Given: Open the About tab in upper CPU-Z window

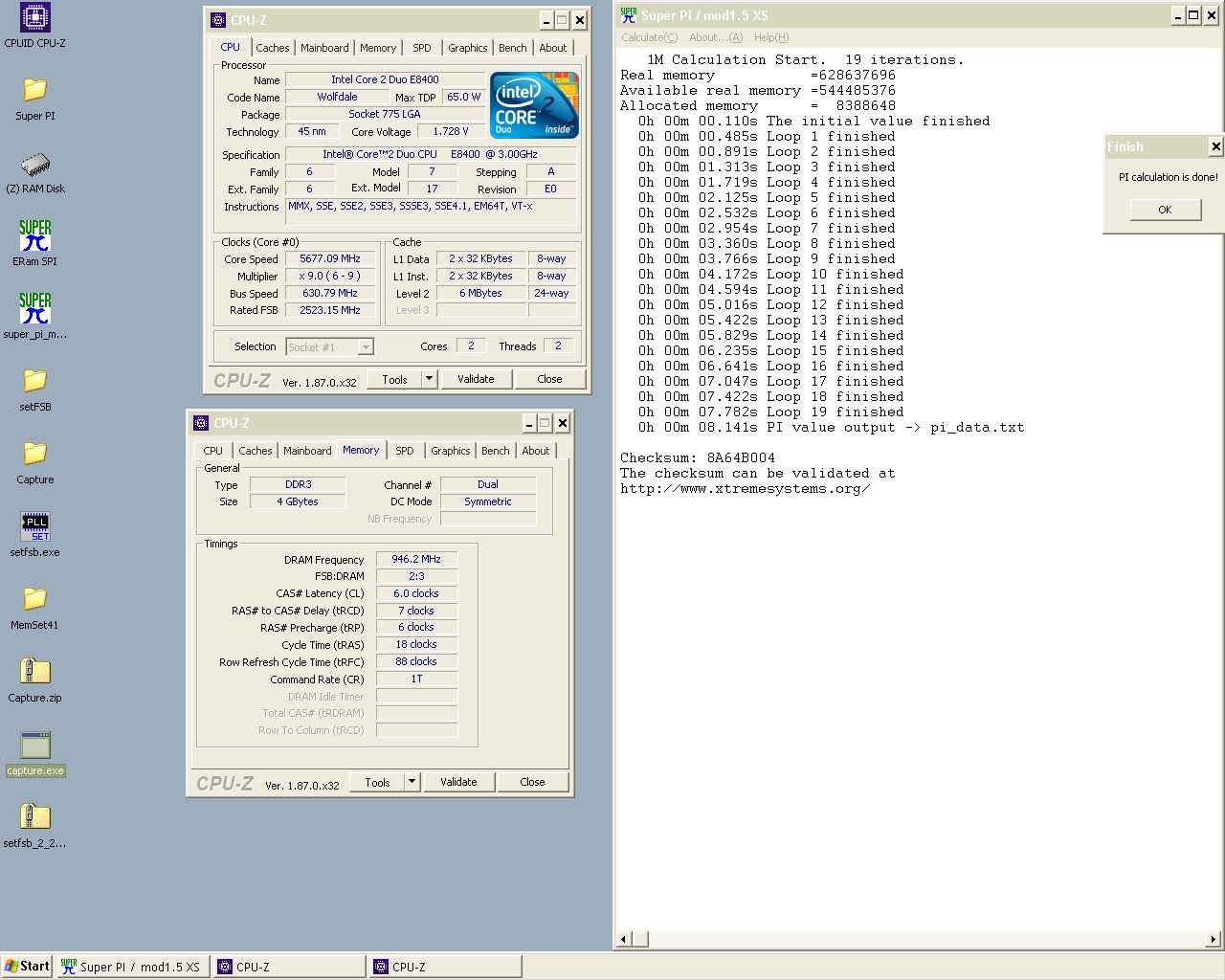Looking at the screenshot, I should coord(553,48).
